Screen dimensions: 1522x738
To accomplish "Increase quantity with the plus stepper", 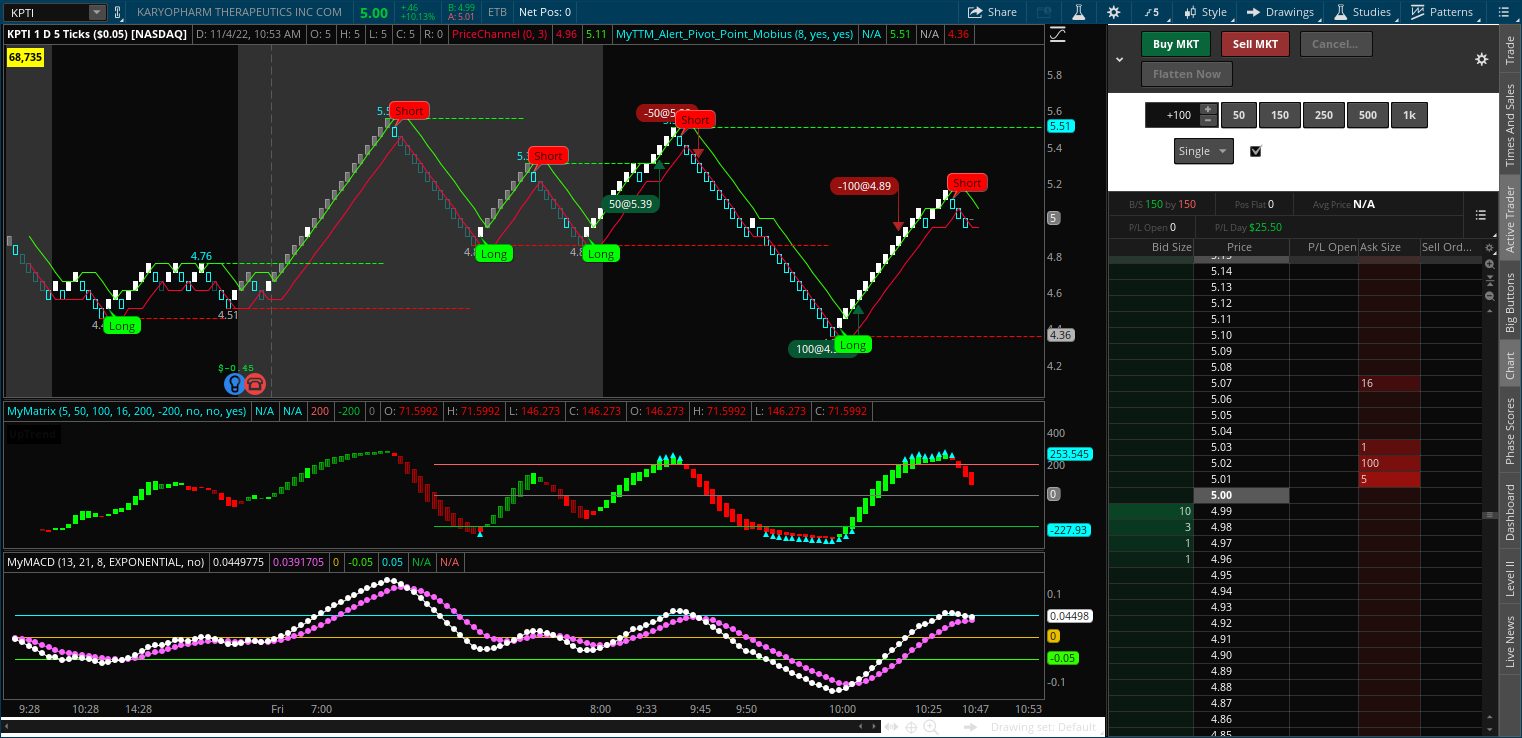I will click(x=1208, y=109).
